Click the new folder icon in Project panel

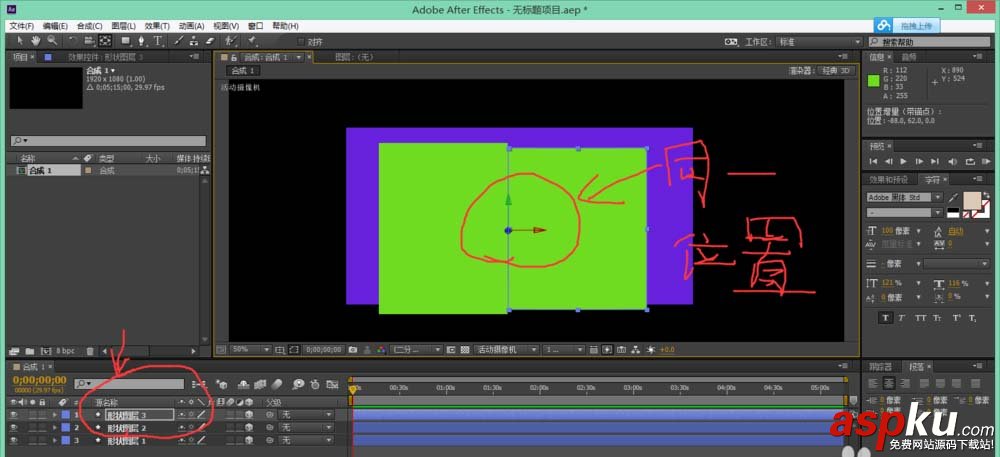(x=29, y=351)
